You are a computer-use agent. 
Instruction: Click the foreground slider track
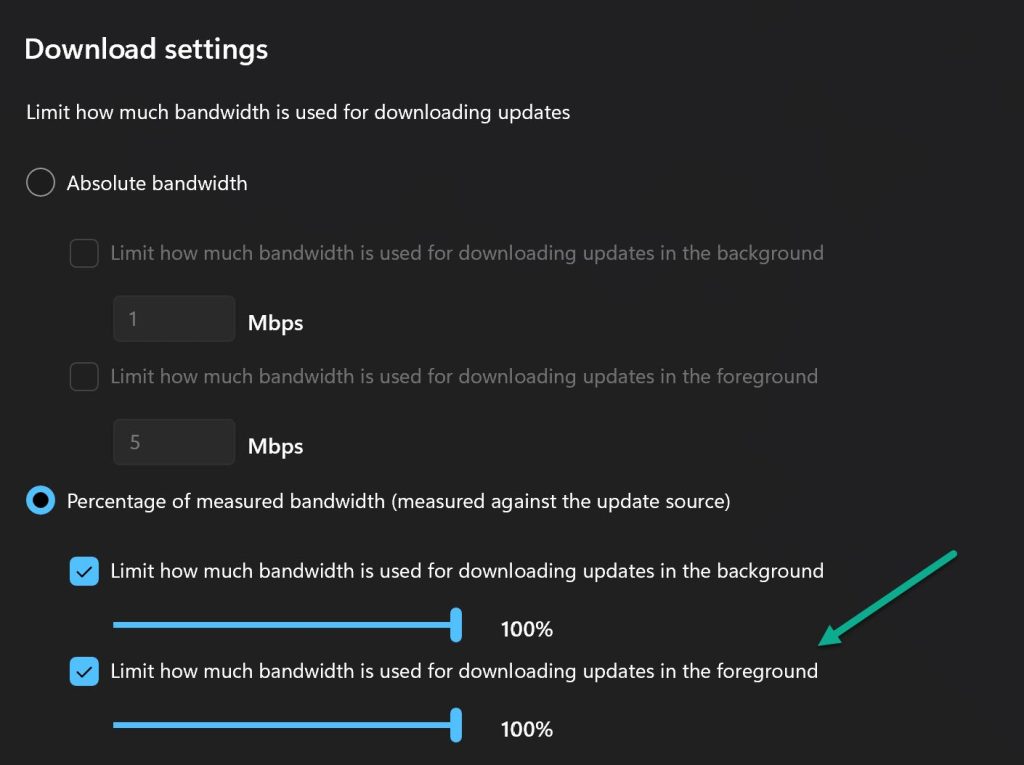[280, 724]
